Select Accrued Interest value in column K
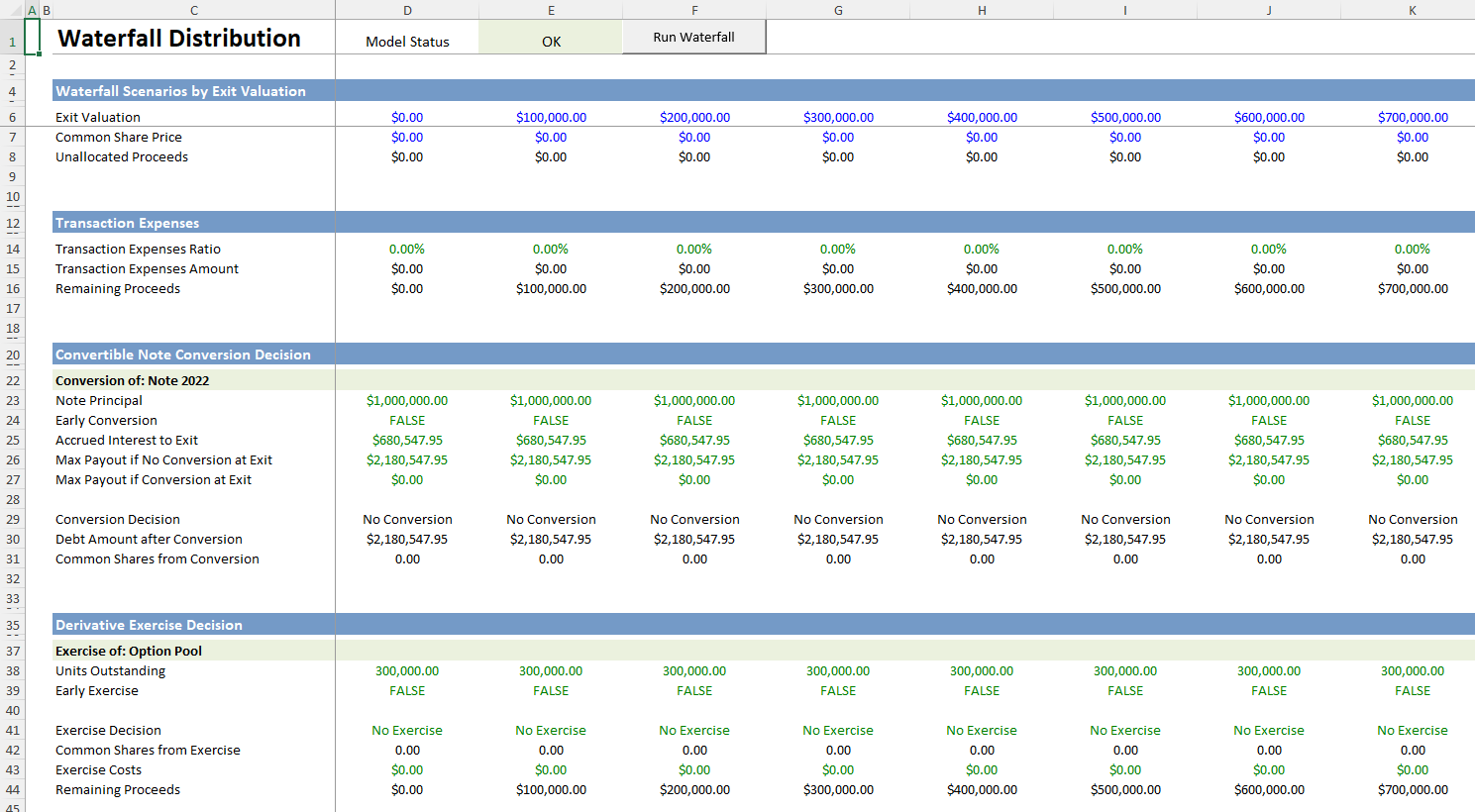 click(1413, 440)
